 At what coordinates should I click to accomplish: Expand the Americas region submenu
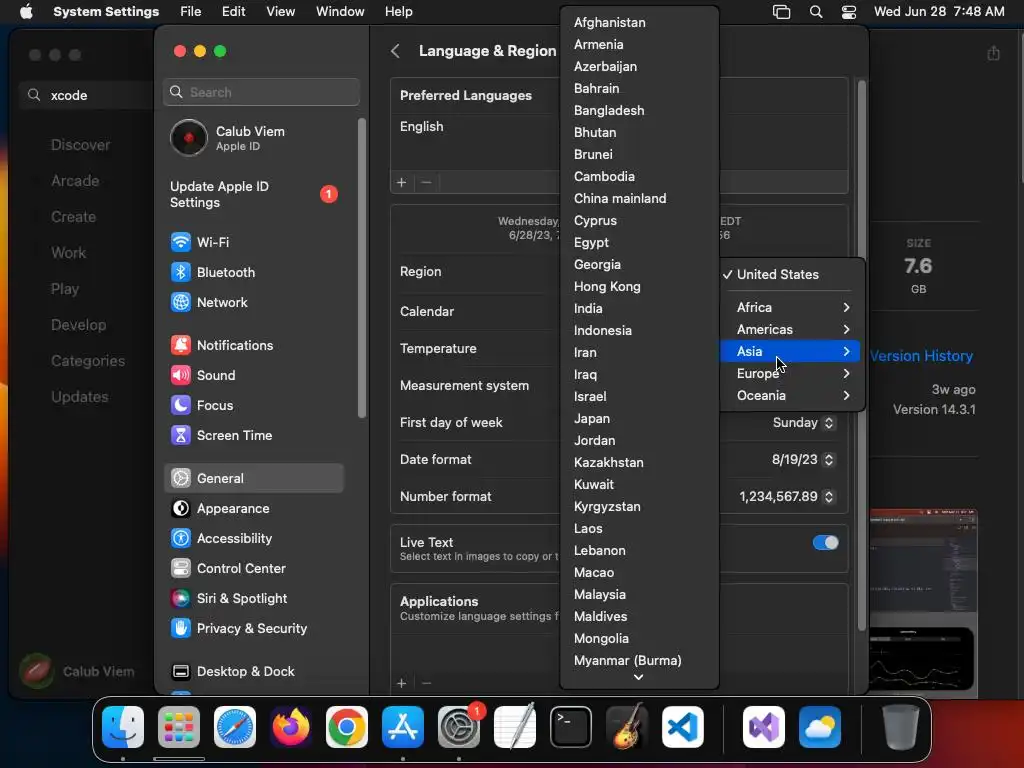792,330
